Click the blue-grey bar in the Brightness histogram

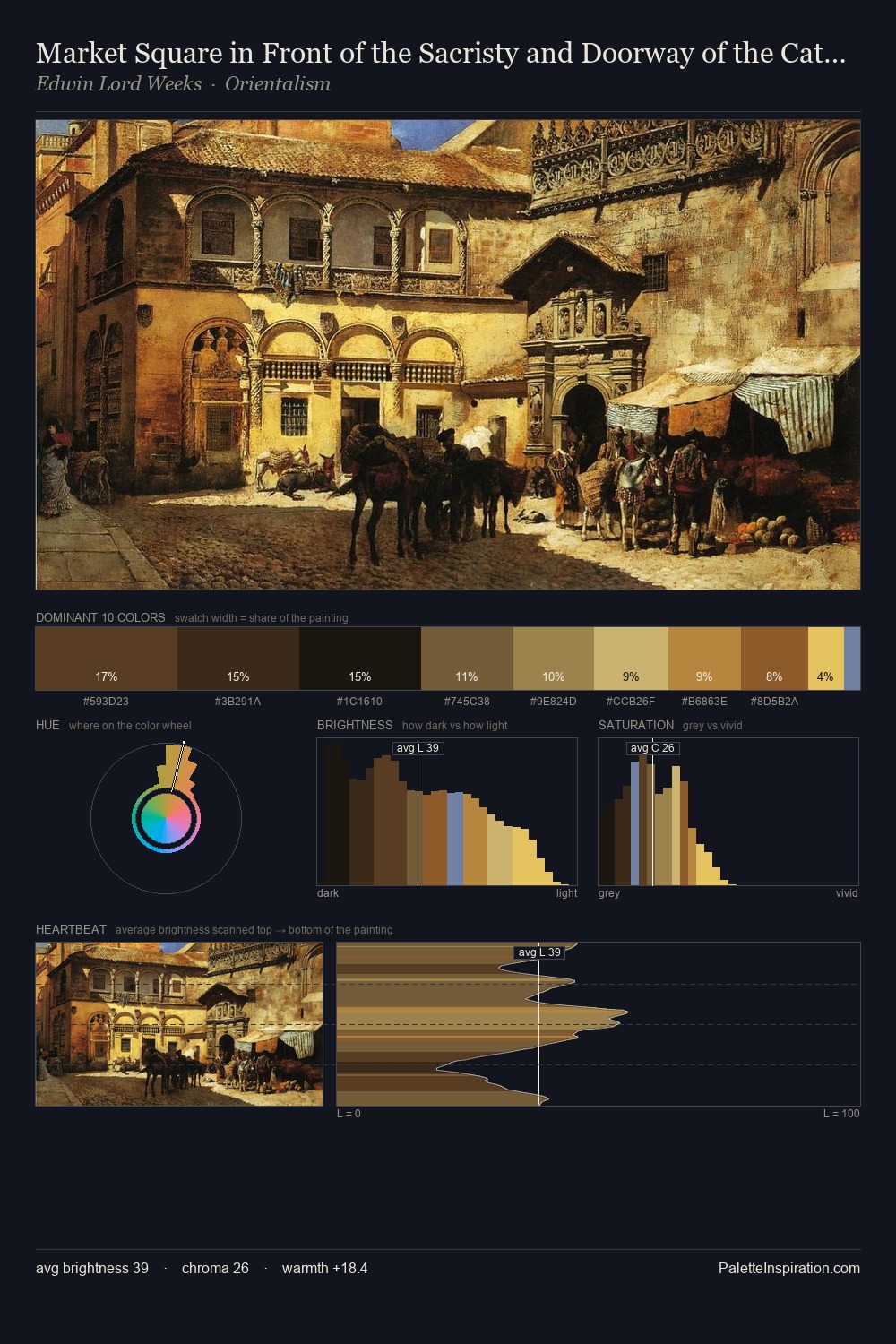pyautogui.click(x=455, y=839)
